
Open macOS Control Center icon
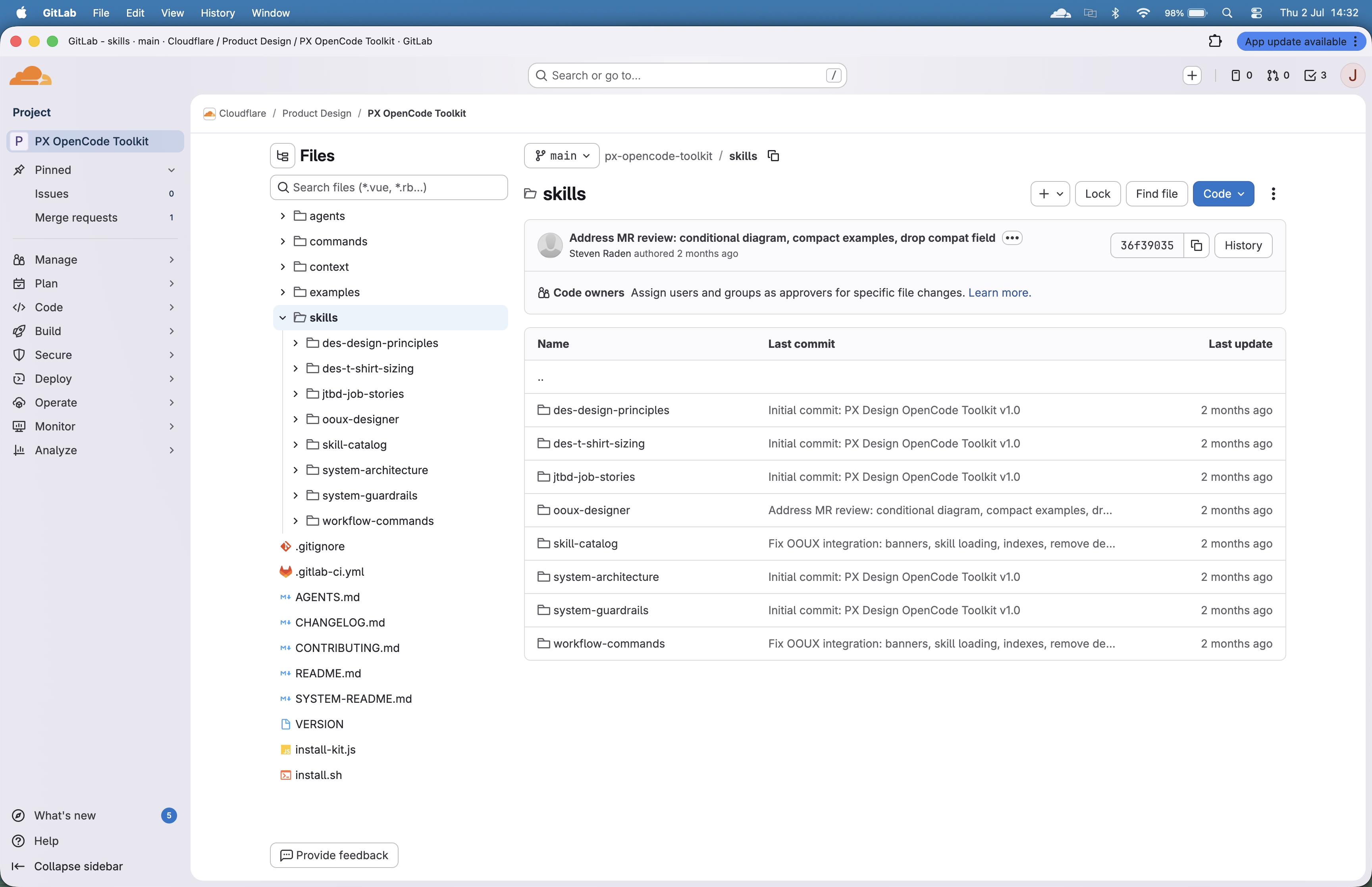(1256, 13)
